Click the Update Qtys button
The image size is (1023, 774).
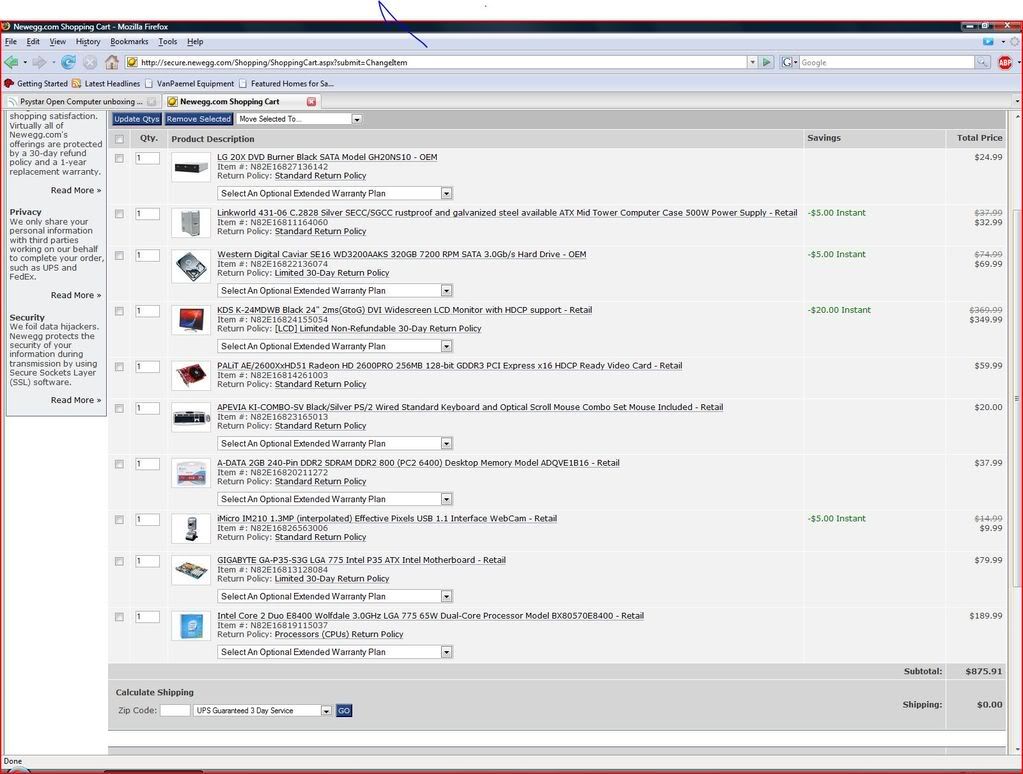point(136,119)
